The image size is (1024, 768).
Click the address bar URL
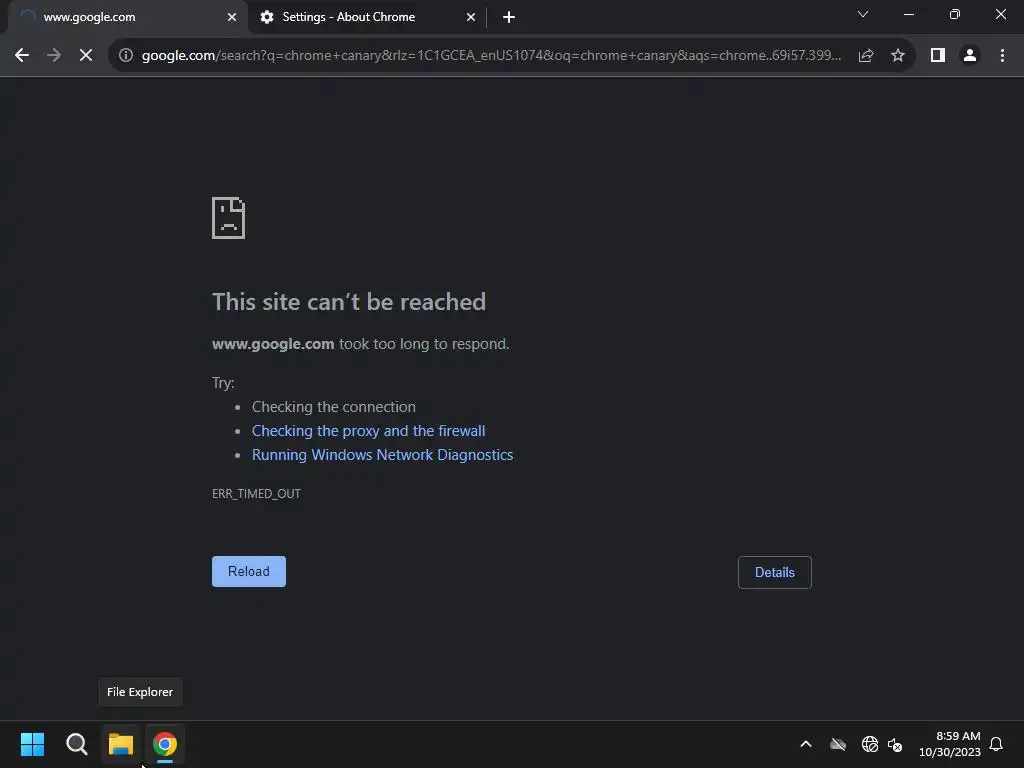point(491,56)
